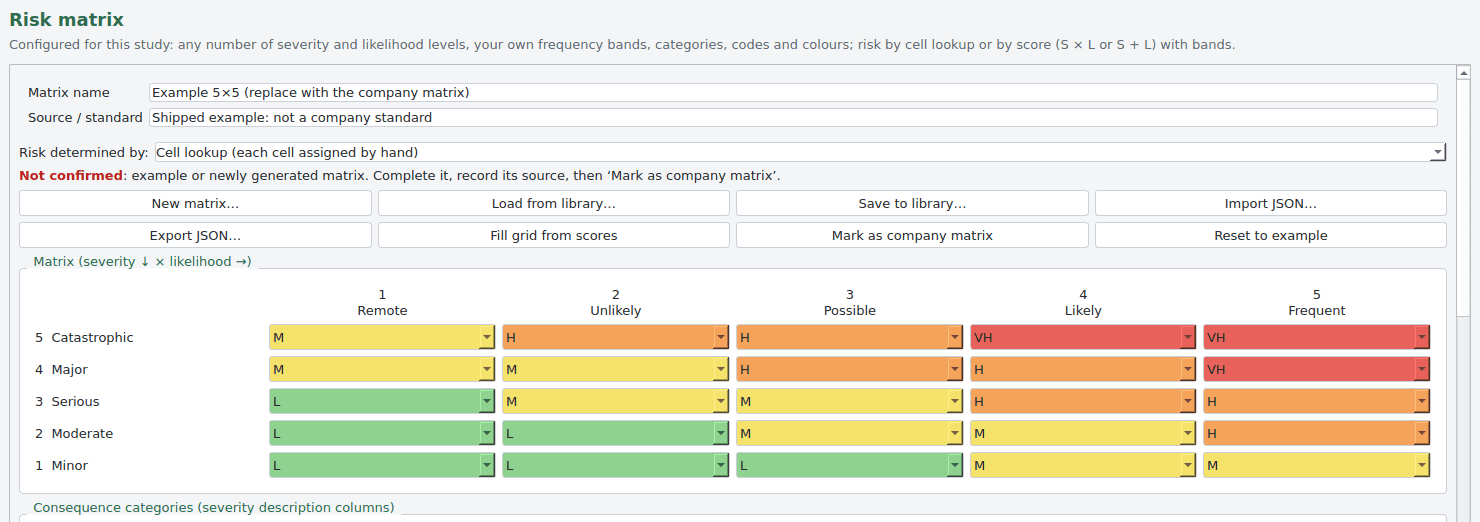Click the '3 Serious' row label
The image size is (1480, 522).
pos(67,401)
